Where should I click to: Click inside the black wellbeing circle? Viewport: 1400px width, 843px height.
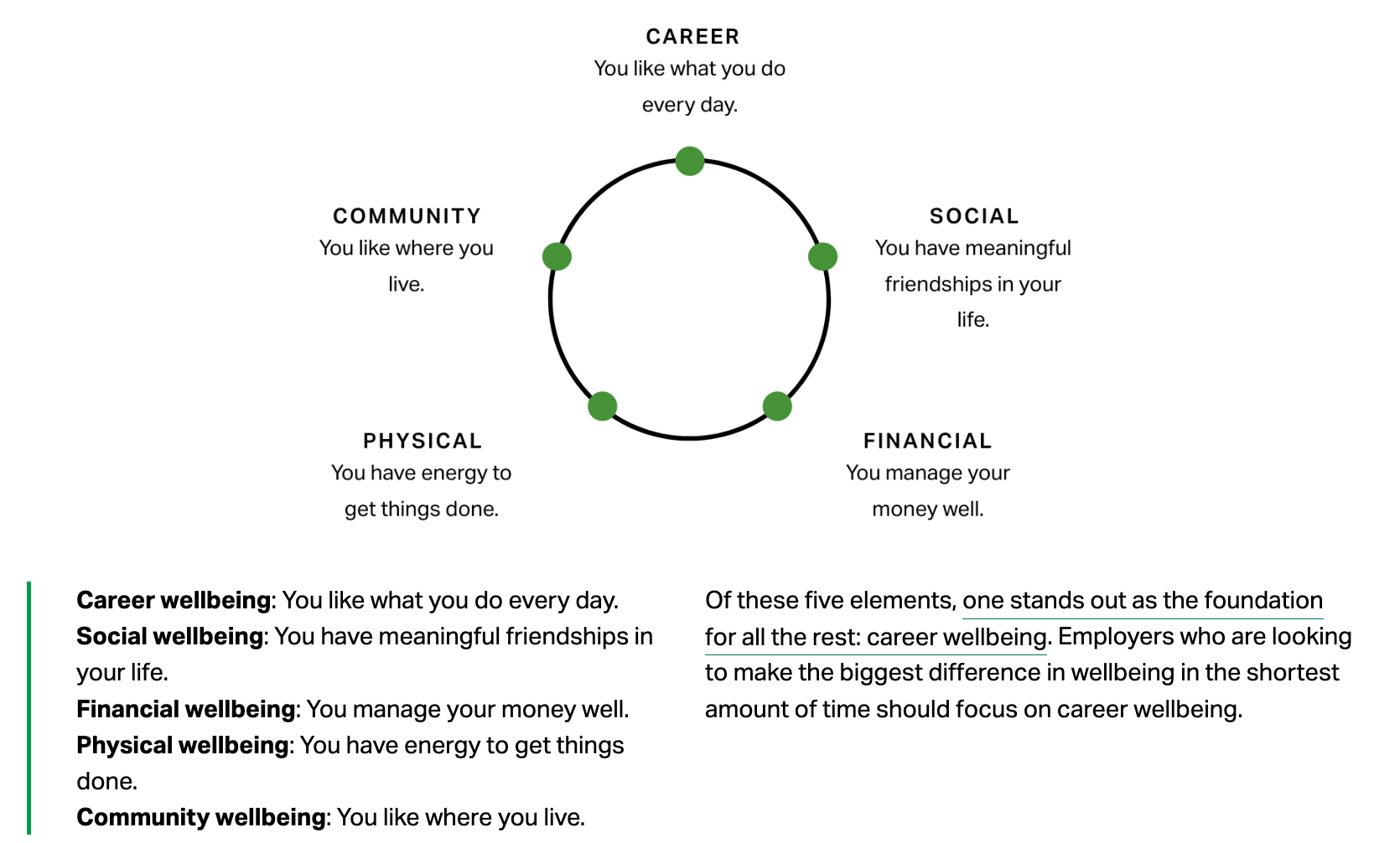click(689, 299)
